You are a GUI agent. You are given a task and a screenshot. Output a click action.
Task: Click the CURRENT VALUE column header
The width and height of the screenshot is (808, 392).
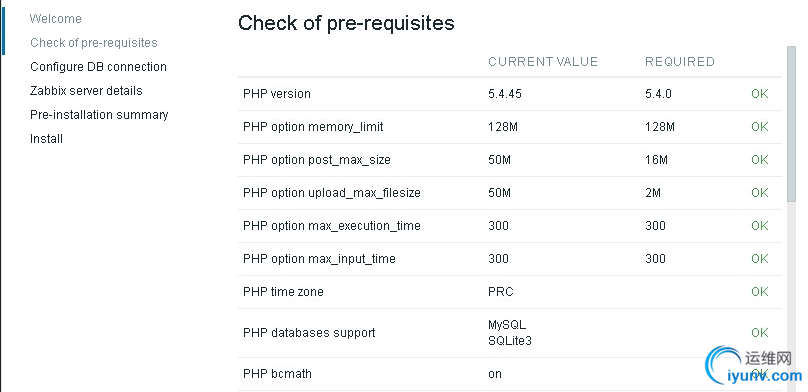[x=543, y=62]
